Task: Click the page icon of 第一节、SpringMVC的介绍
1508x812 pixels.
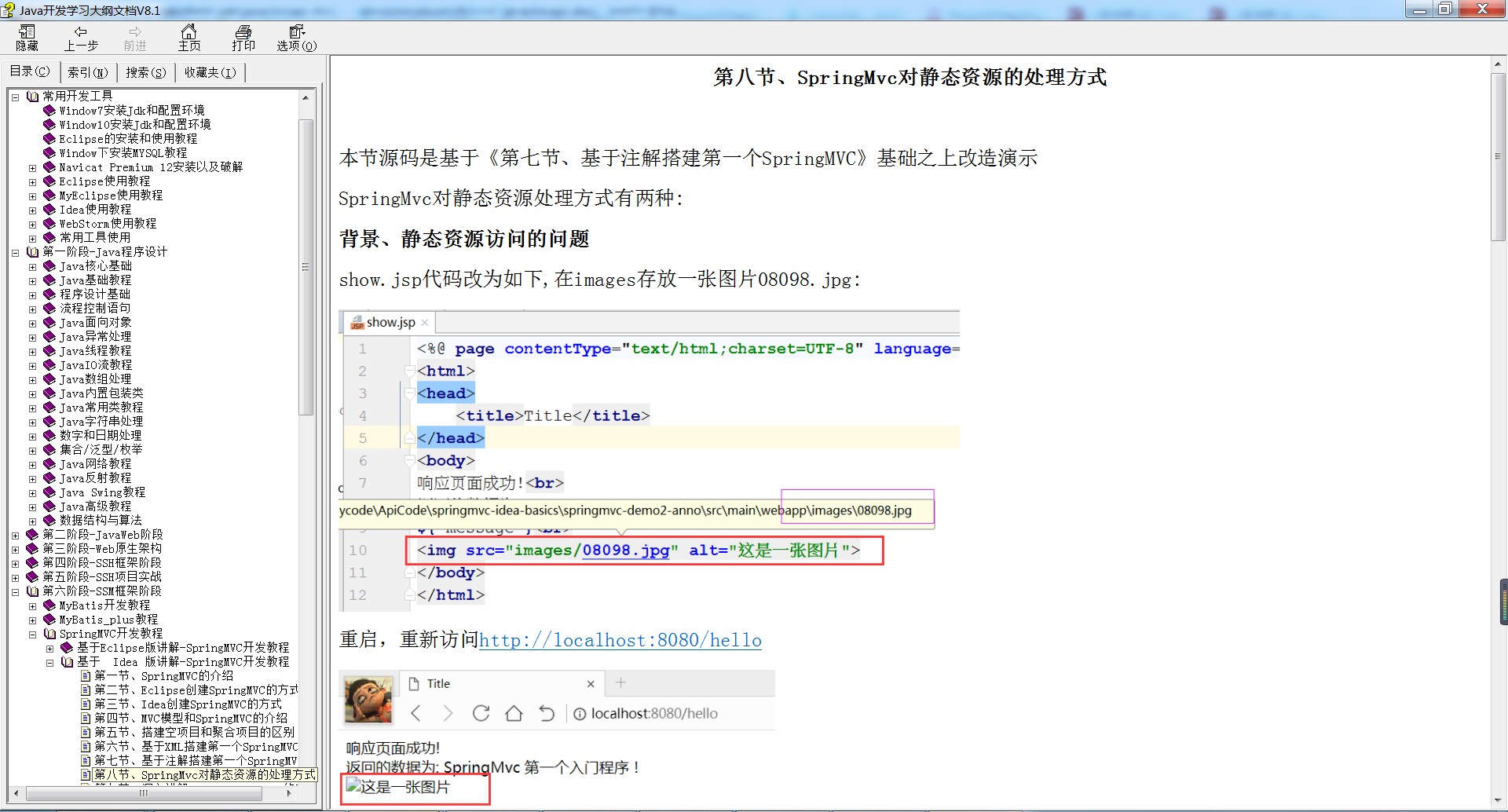Action: pyautogui.click(x=86, y=676)
